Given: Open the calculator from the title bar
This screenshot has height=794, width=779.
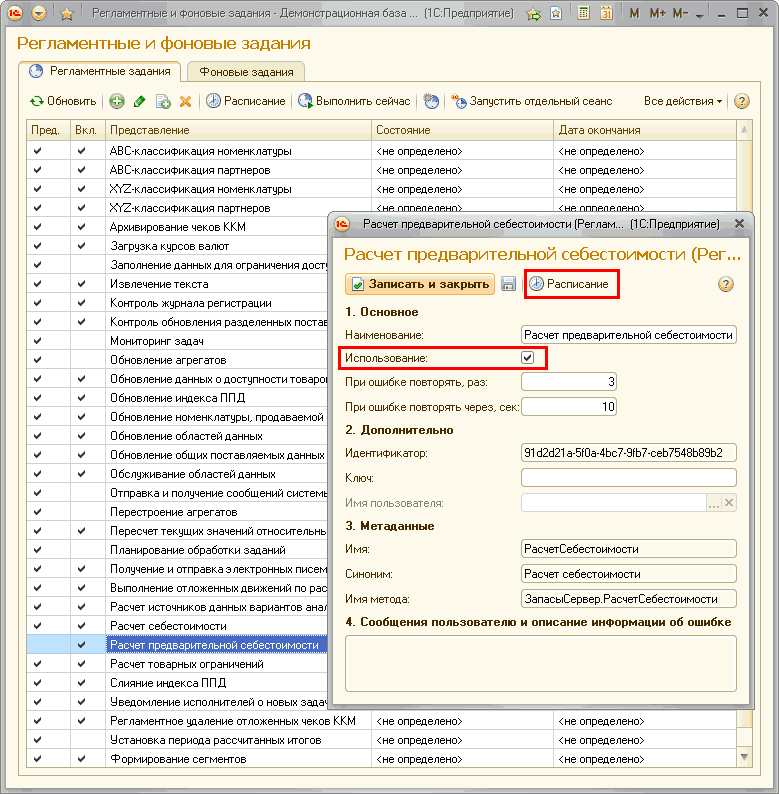Looking at the screenshot, I should pos(583,14).
